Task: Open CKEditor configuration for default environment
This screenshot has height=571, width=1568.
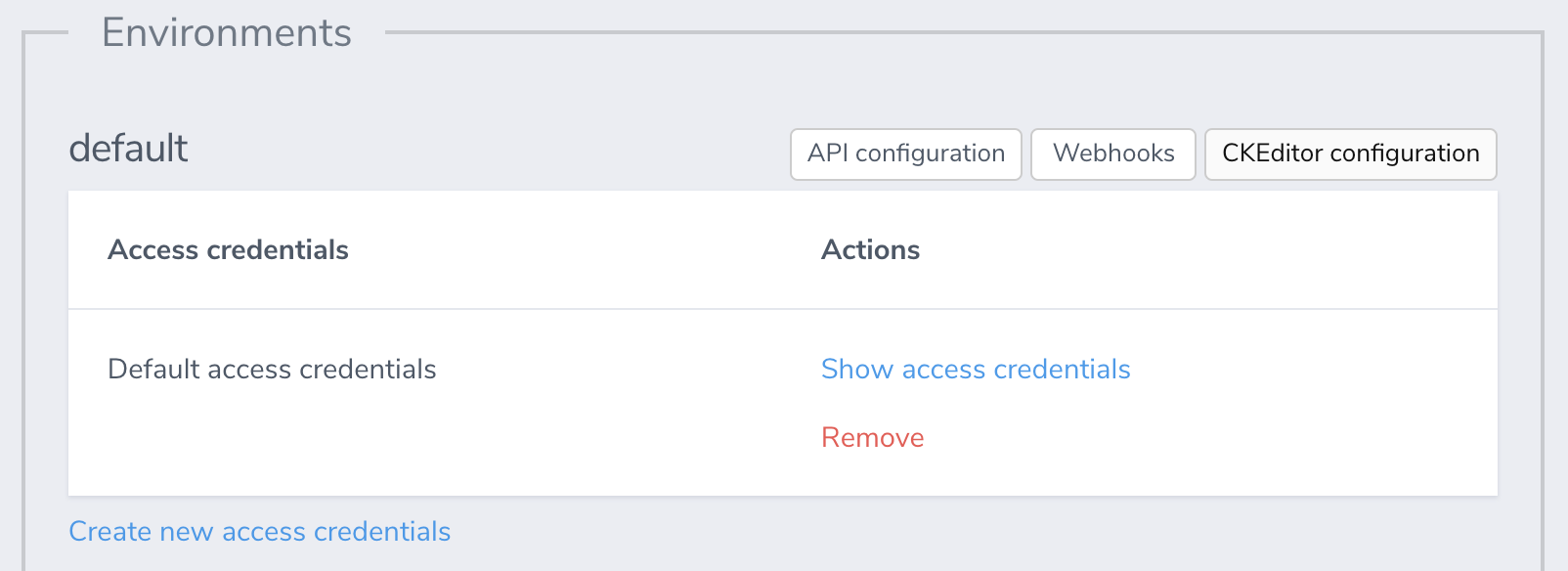Action: [1349, 154]
